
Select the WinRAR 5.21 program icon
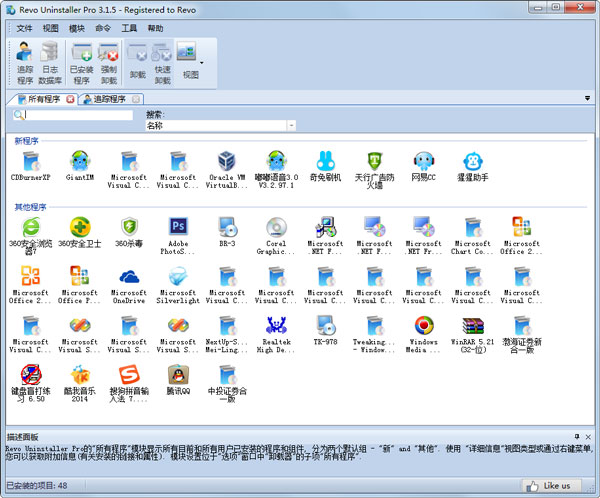(474, 333)
